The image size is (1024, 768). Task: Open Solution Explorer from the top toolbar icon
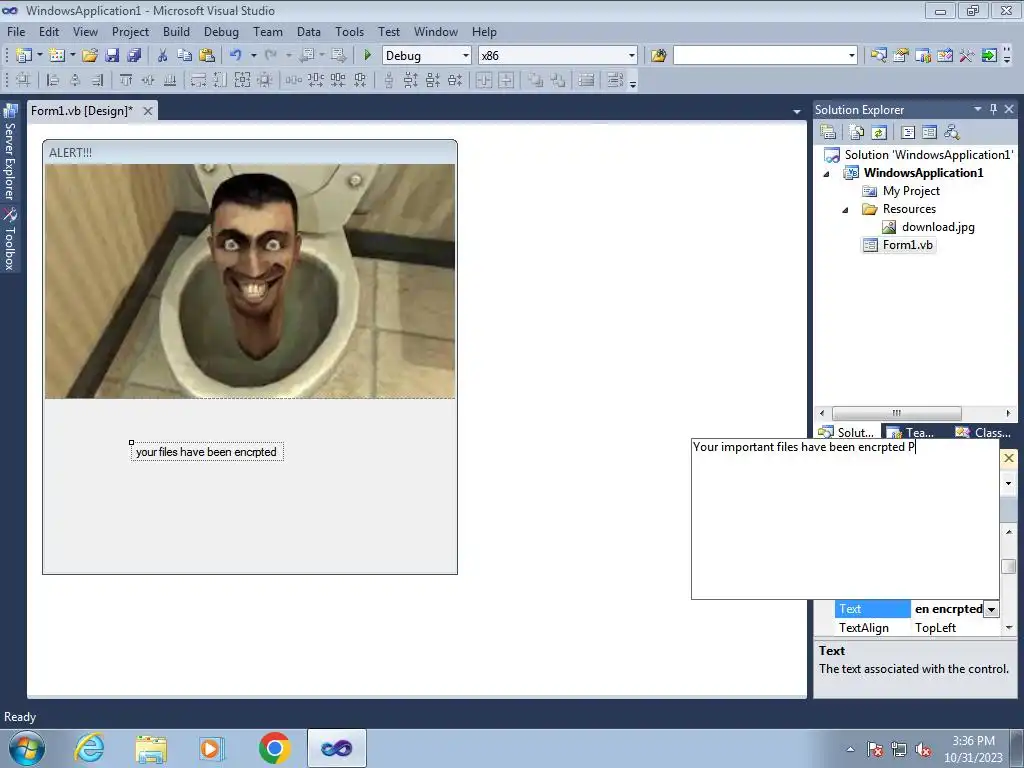click(878, 56)
